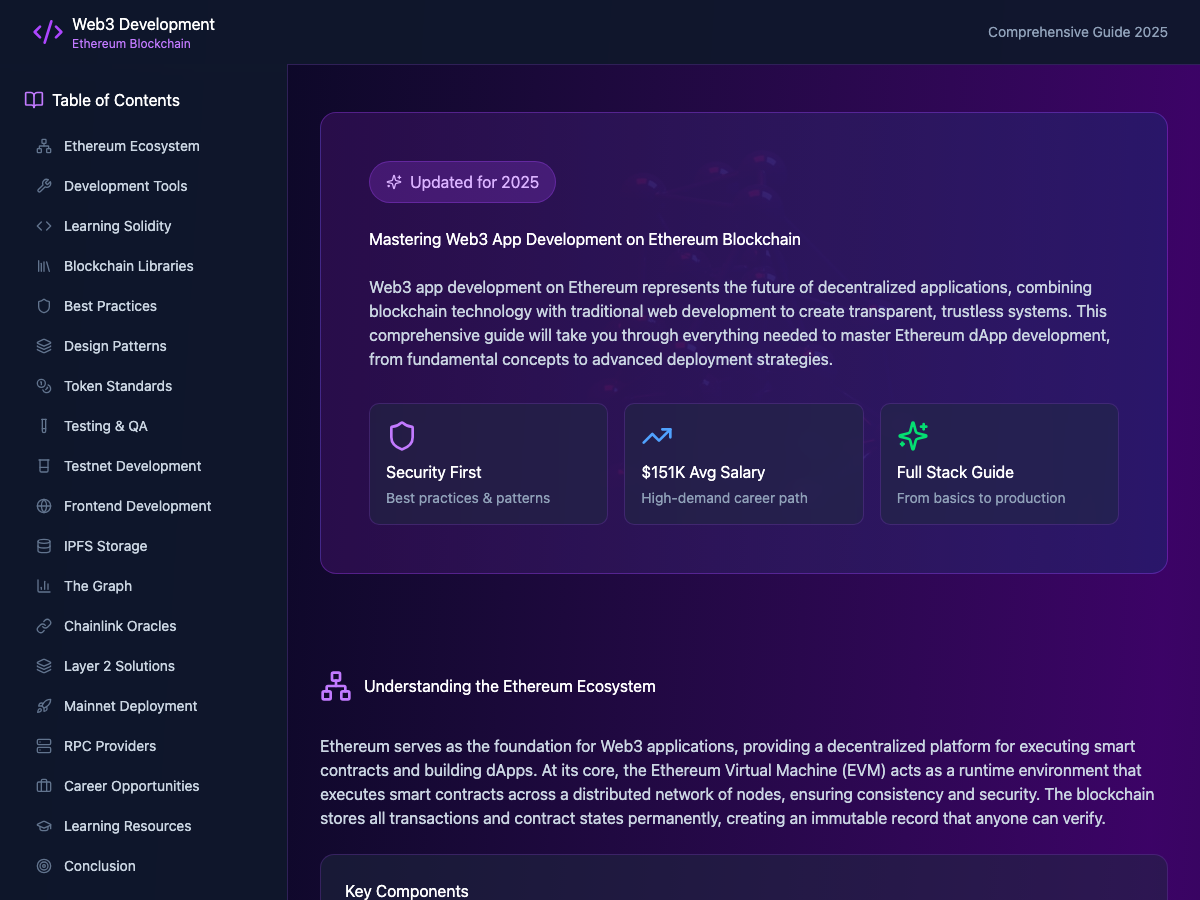Click the Frontend Development globe icon
The height and width of the screenshot is (900, 1200).
(x=44, y=506)
